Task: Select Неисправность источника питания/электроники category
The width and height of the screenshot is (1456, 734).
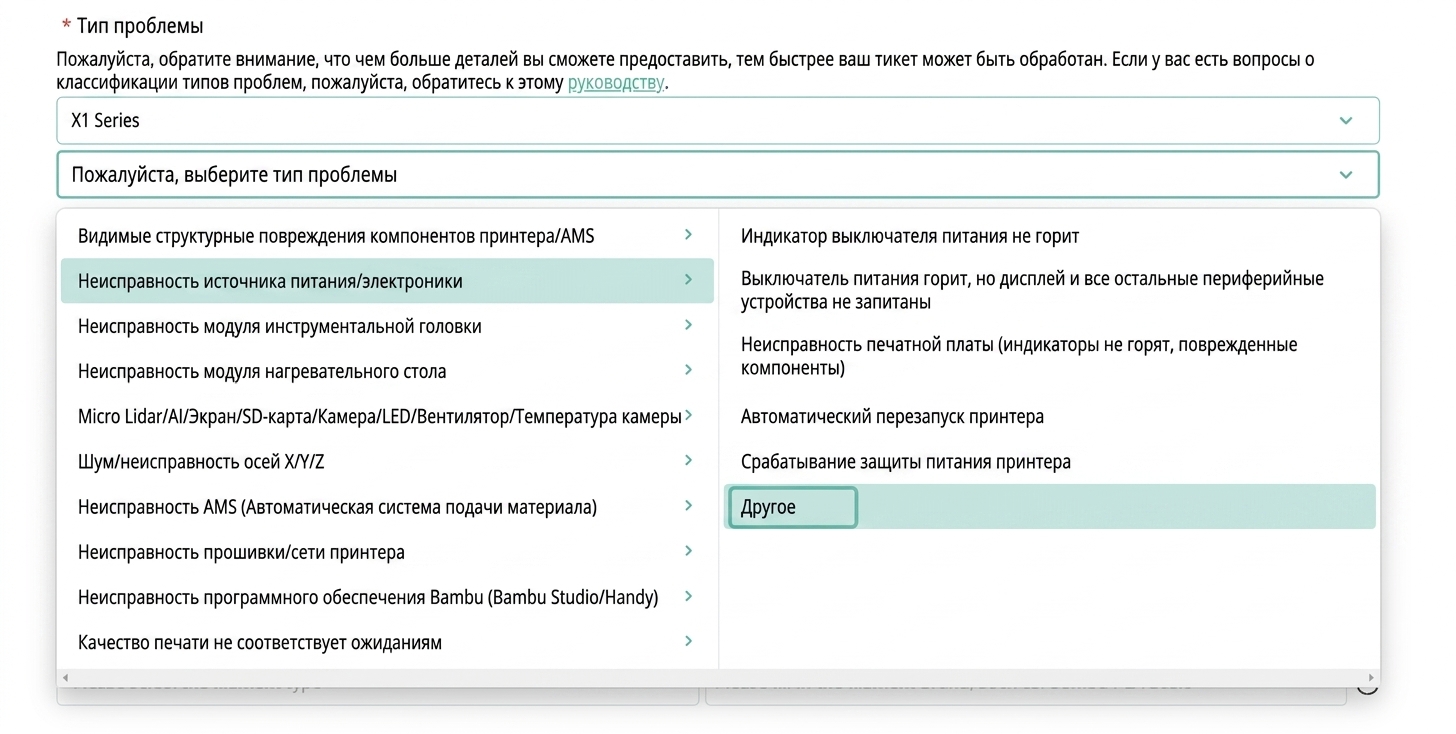Action: tap(387, 281)
